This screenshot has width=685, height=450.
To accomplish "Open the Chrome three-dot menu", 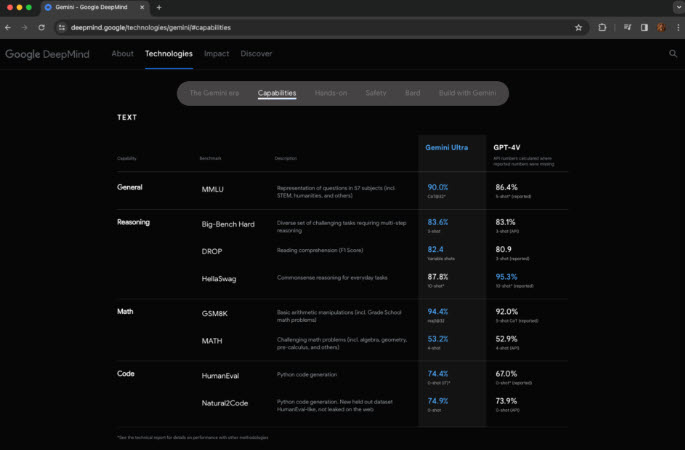I will (x=678, y=28).
